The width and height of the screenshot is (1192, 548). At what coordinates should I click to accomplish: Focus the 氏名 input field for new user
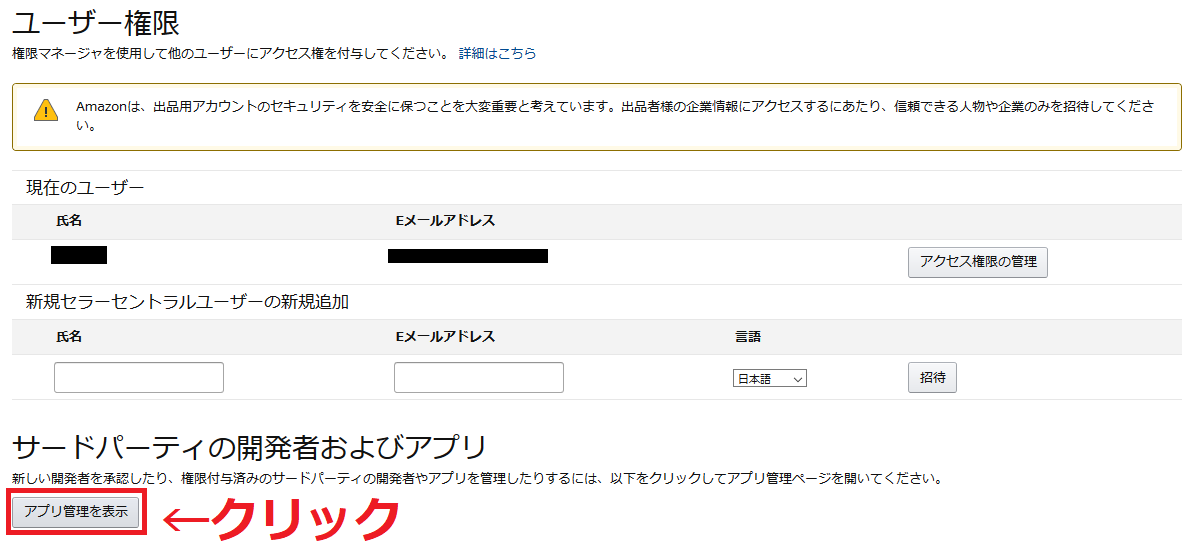pos(139,378)
